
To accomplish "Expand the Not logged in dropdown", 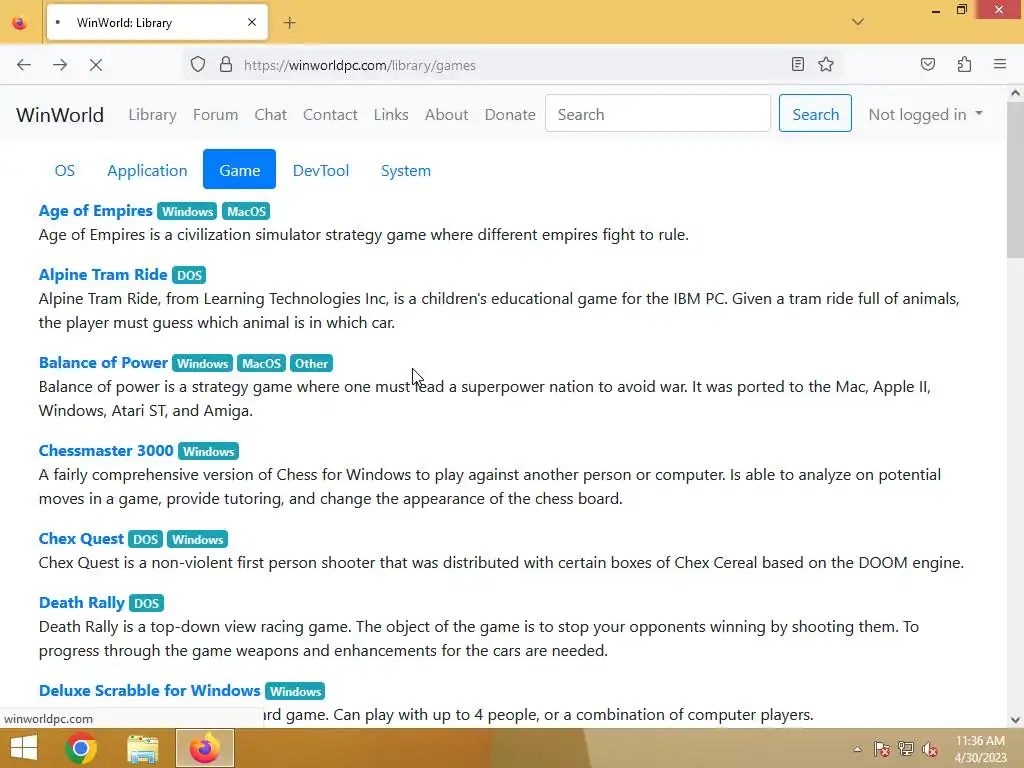I will point(925,114).
